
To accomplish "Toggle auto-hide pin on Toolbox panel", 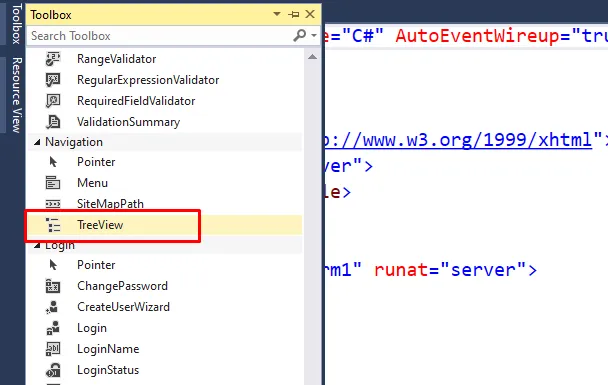I will 294,15.
